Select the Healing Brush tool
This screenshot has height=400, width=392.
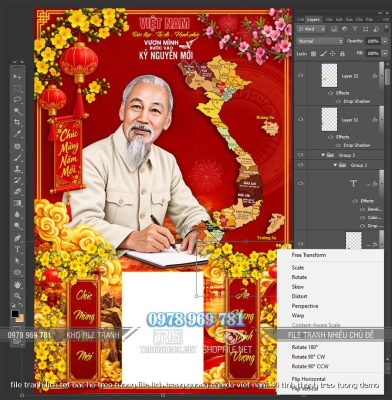(x=17, y=146)
